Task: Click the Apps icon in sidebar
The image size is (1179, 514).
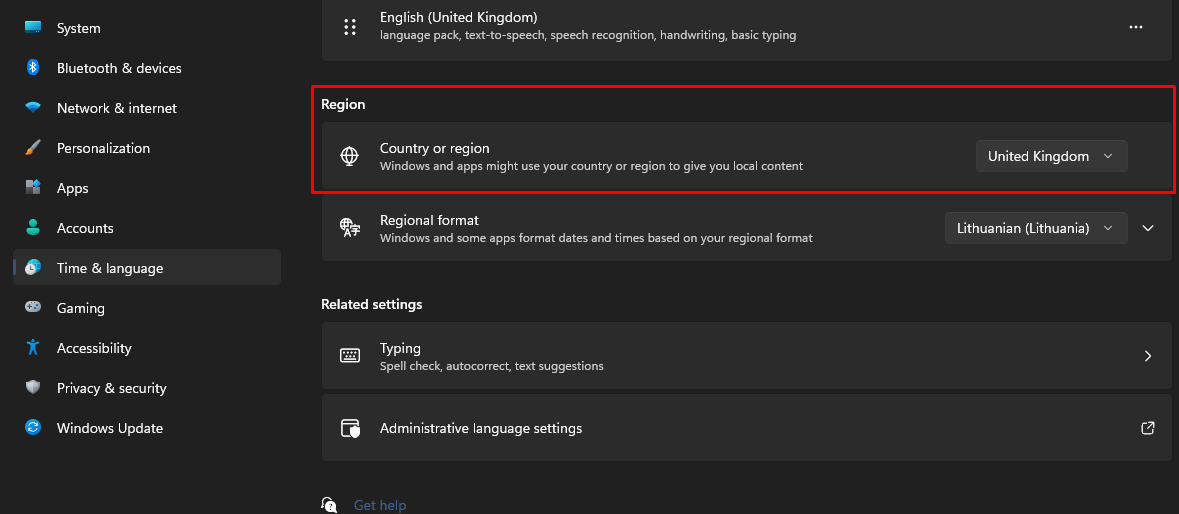Action: tap(33, 188)
